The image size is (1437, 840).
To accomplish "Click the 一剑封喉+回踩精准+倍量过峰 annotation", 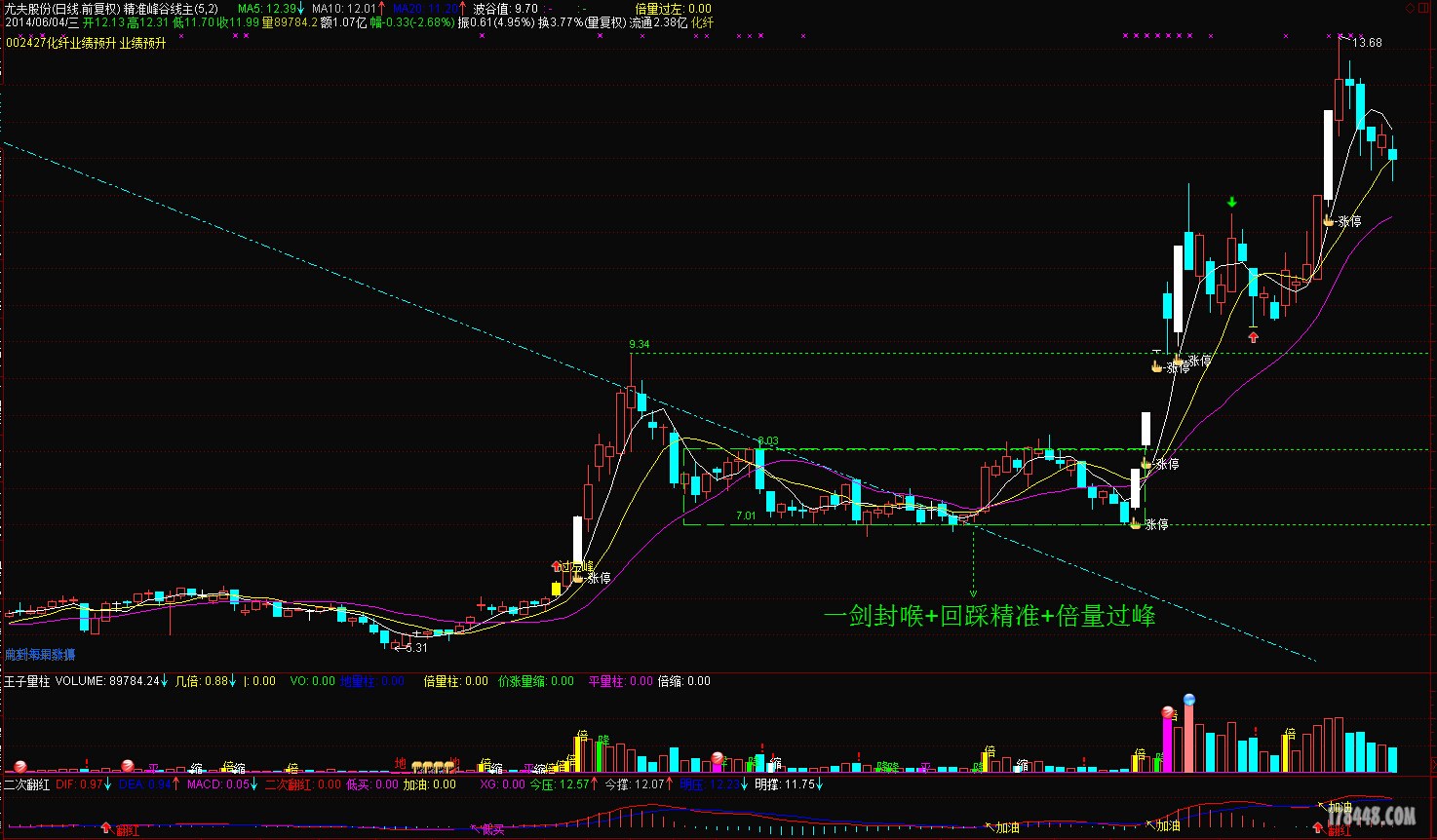I will [x=989, y=616].
